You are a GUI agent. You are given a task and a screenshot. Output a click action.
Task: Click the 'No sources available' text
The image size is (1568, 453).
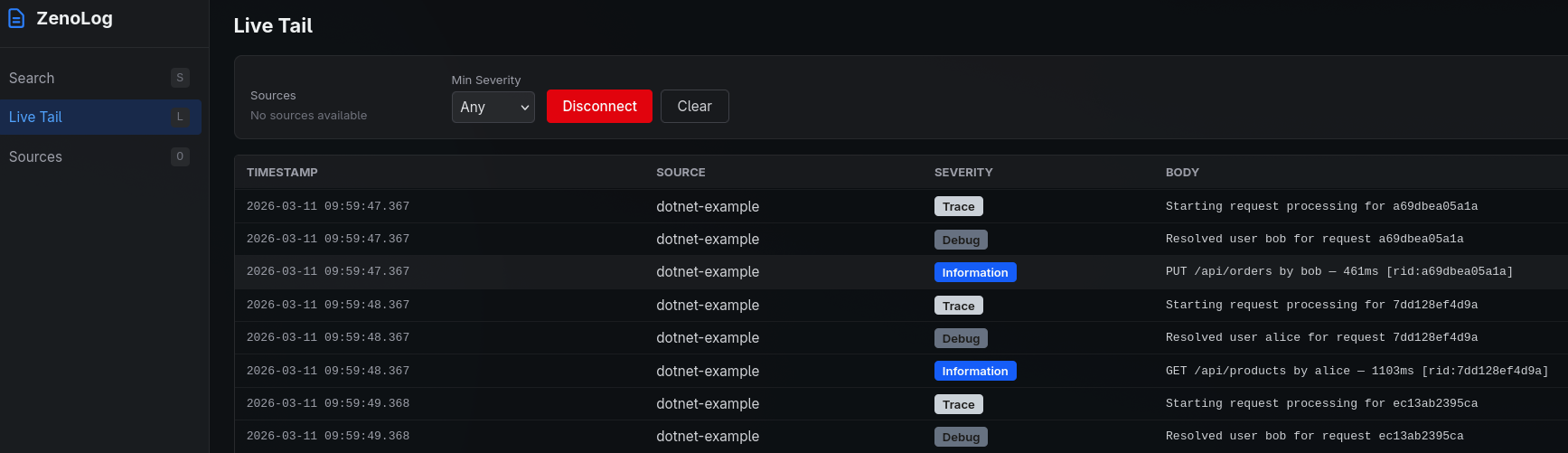point(308,116)
